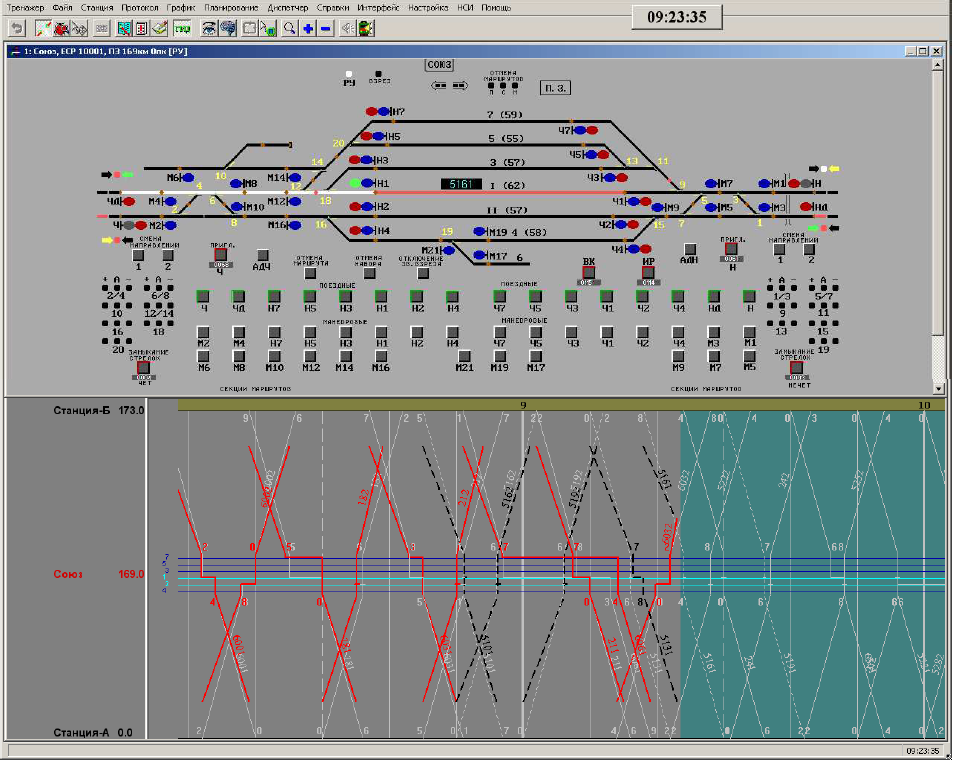The image size is (953, 760).
Task: Open the График menu
Action: tap(181, 7)
